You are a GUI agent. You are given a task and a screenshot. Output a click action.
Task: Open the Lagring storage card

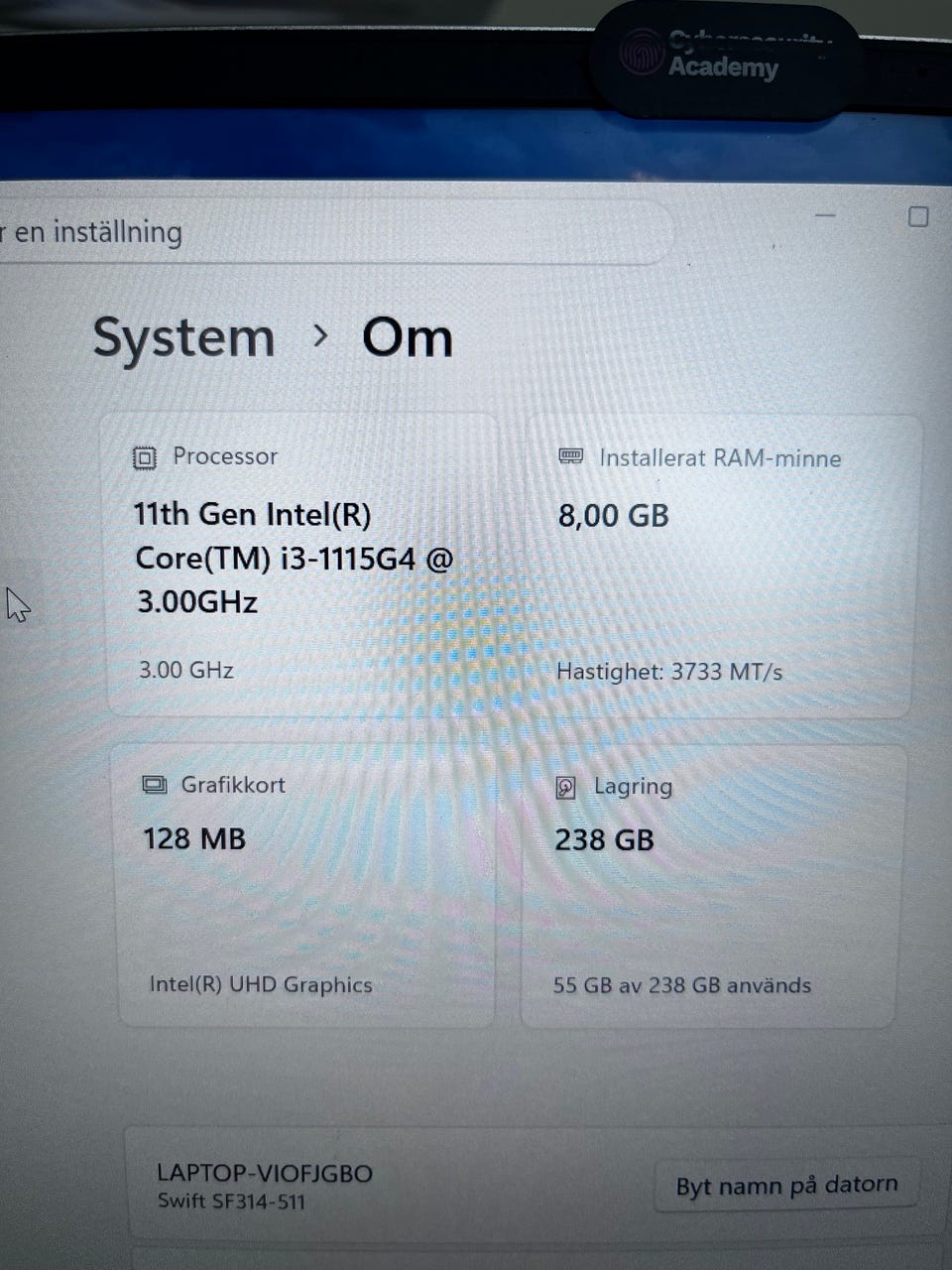[x=712, y=886]
